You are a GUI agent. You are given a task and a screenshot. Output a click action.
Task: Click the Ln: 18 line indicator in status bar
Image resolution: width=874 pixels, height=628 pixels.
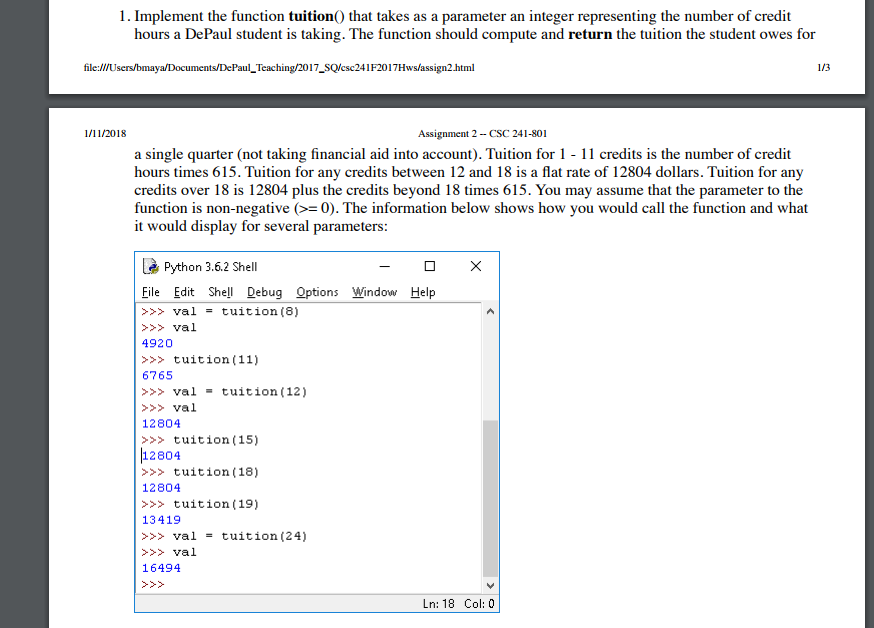point(440,604)
